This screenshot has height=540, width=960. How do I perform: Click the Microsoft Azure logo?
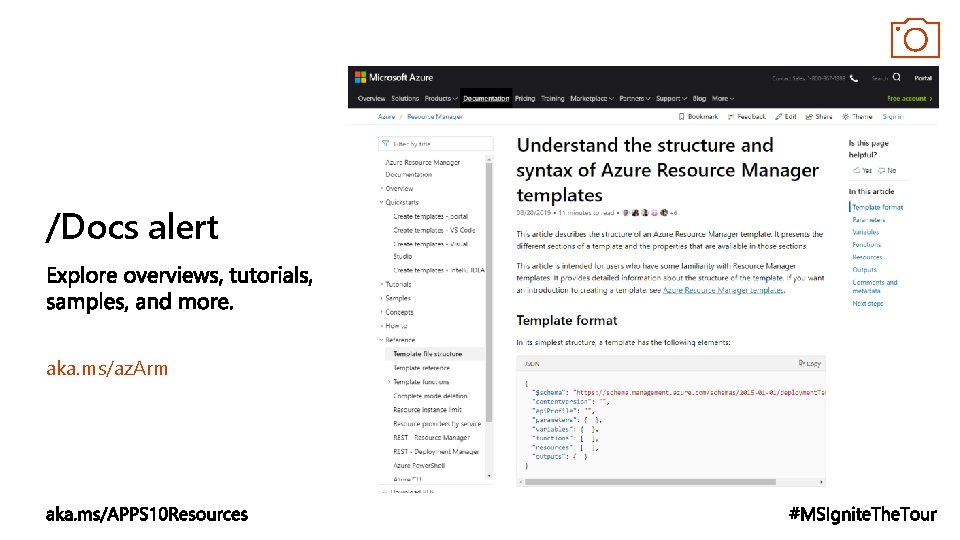tap(394, 78)
